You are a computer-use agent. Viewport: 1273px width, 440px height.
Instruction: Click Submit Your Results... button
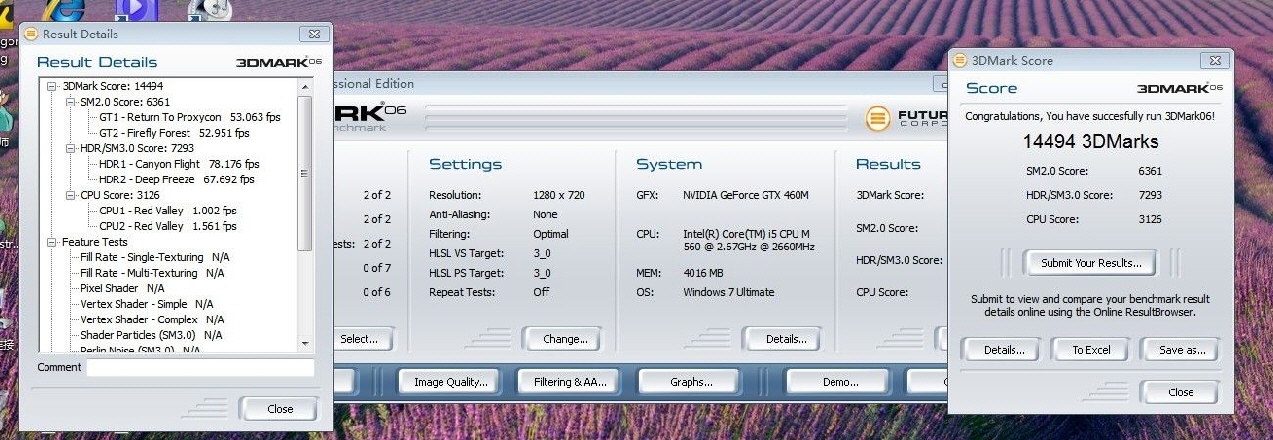1090,263
